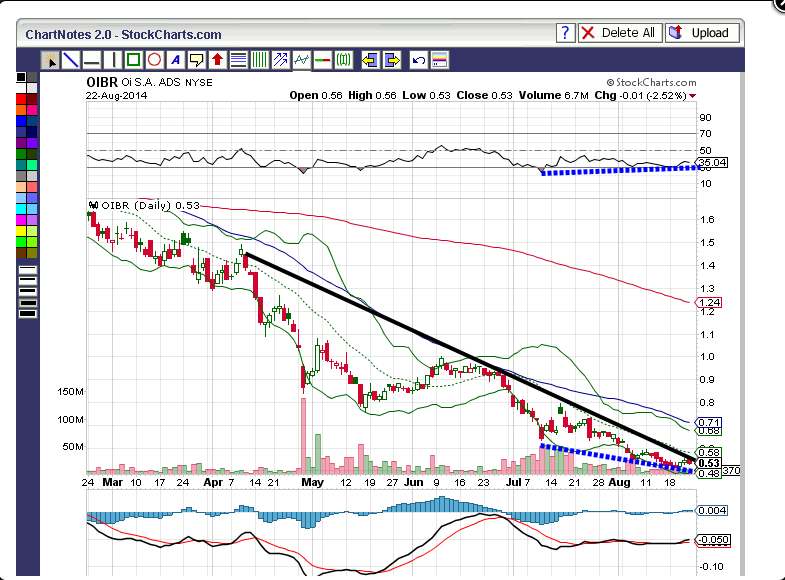This screenshot has height=580, width=785.
Task: Pick the red-green line segment tool
Action: (322, 60)
